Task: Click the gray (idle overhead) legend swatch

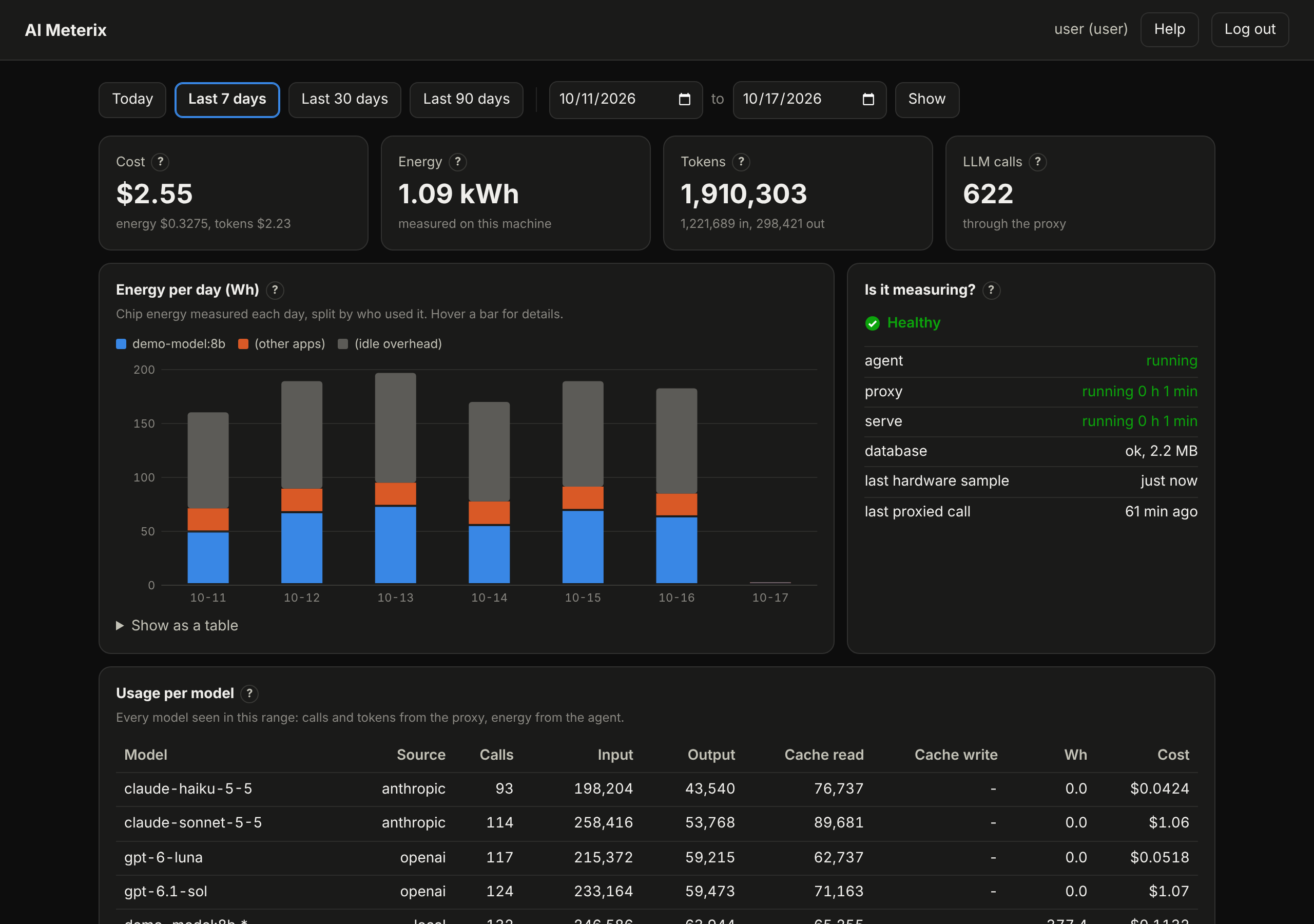Action: pos(343,344)
